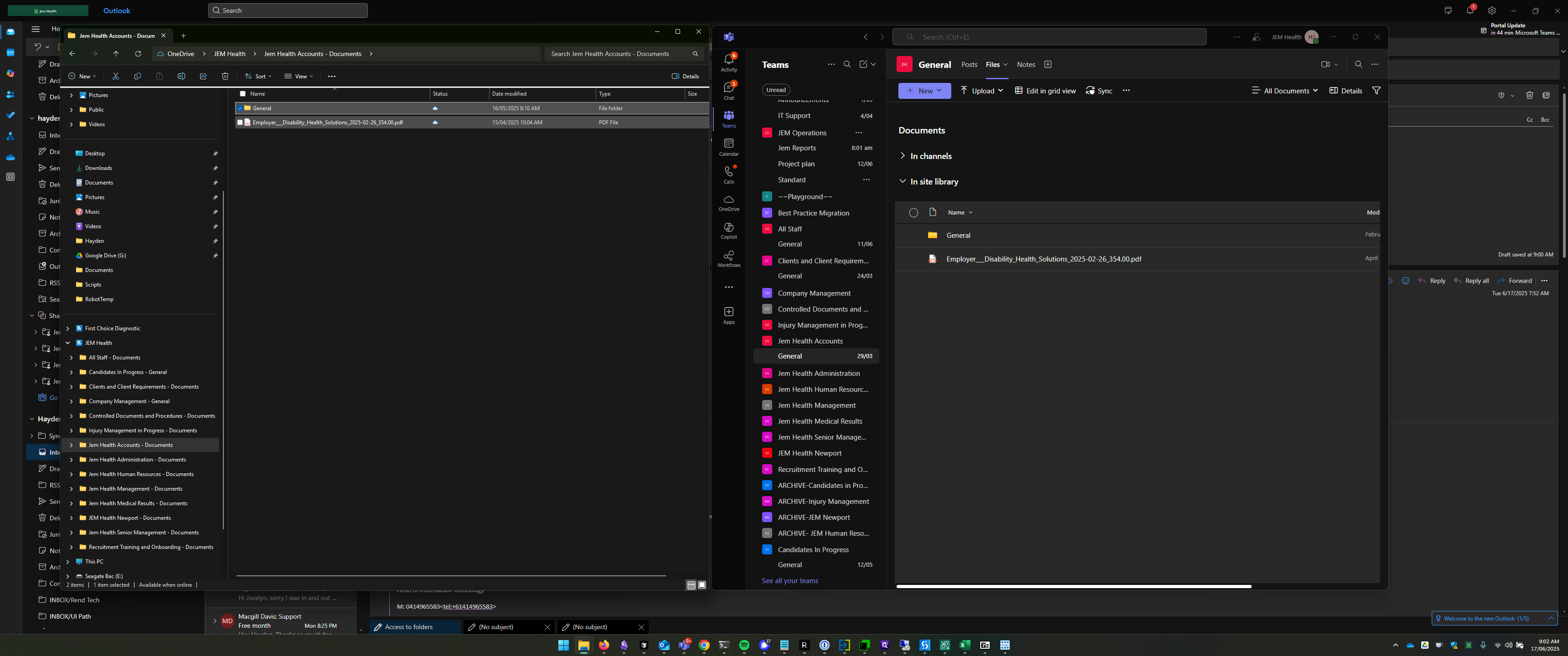Start a meeting with the camera icon in Teams
This screenshot has width=1568, height=656.
1325,65
